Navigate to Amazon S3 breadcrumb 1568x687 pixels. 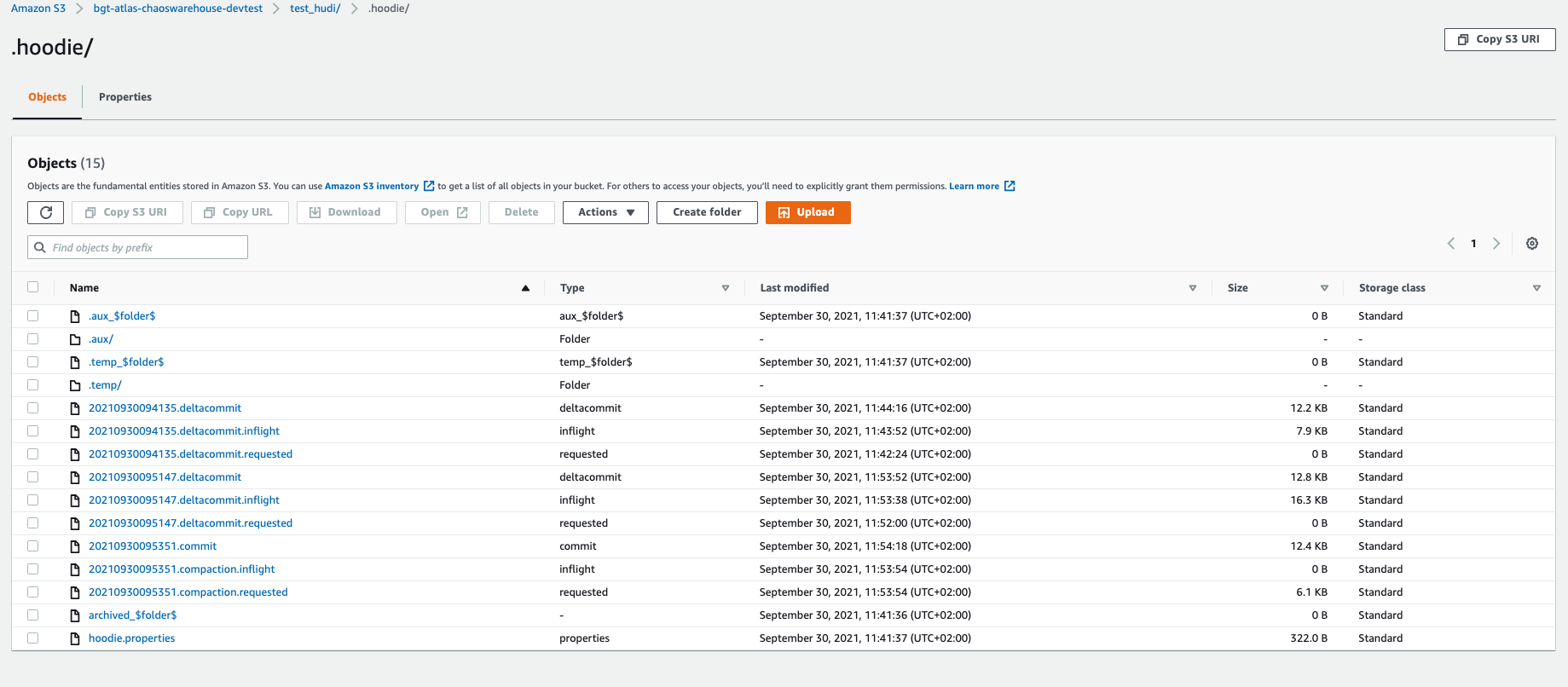click(x=38, y=9)
